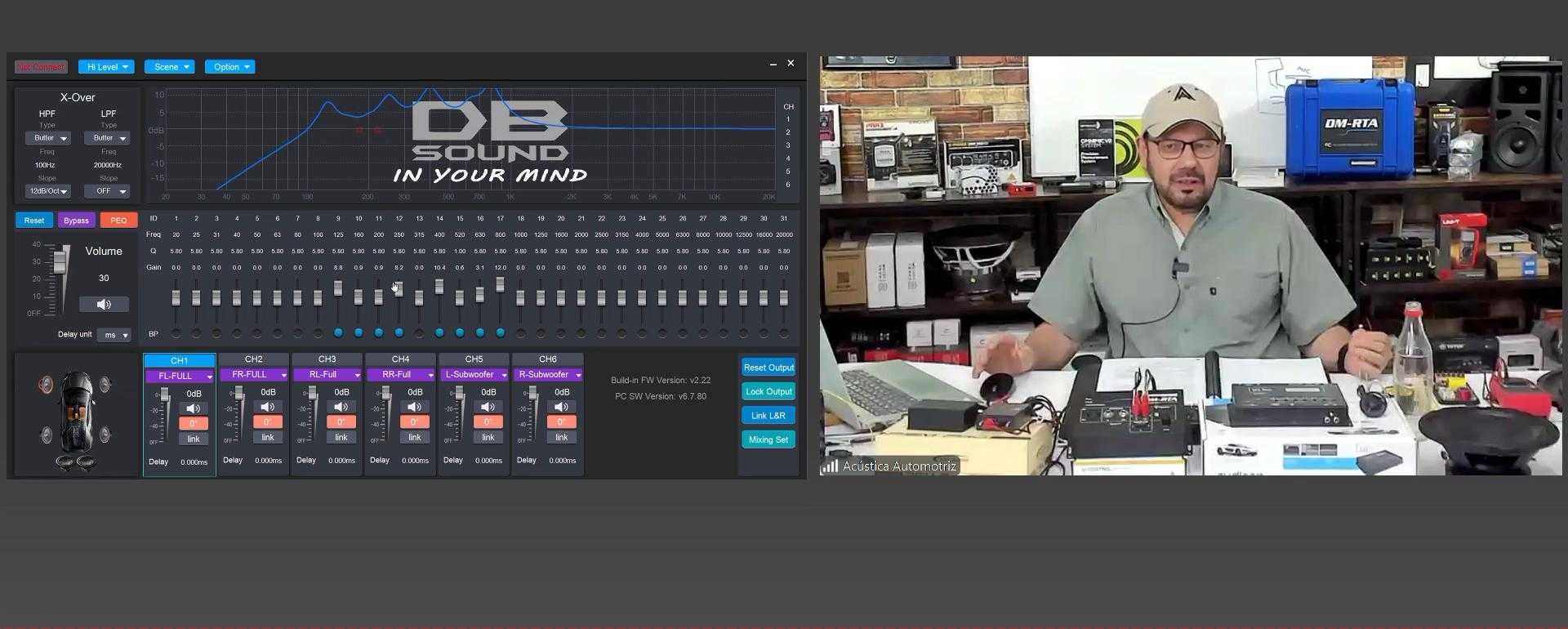Open the Option menu
Viewport: 1568px width, 629px height.
(x=229, y=67)
